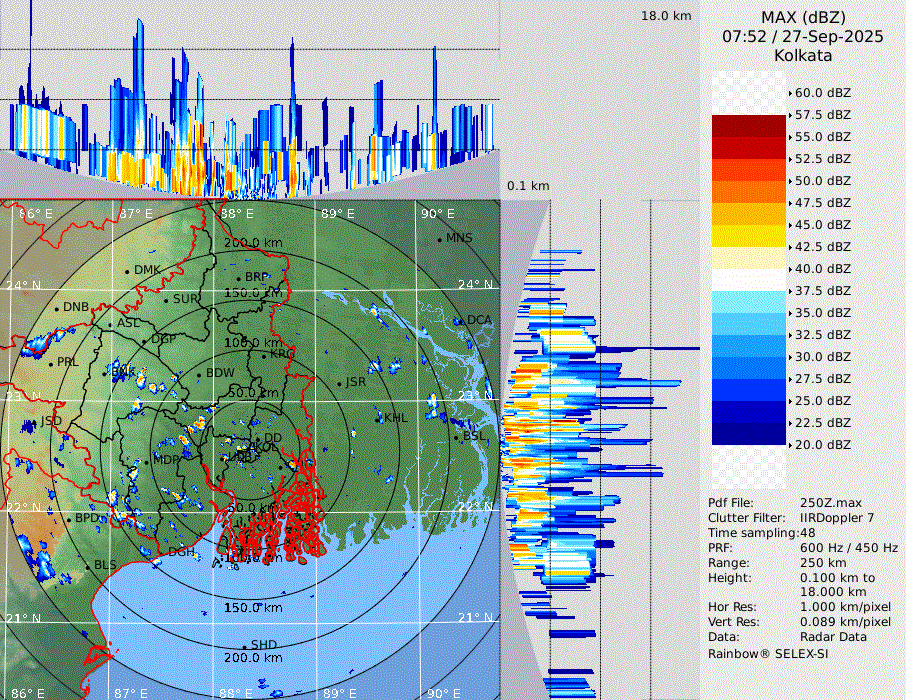The height and width of the screenshot is (700, 906).
Task: Click the 07:52 / 27-Sep-2025 timestamp
Action: (803, 36)
